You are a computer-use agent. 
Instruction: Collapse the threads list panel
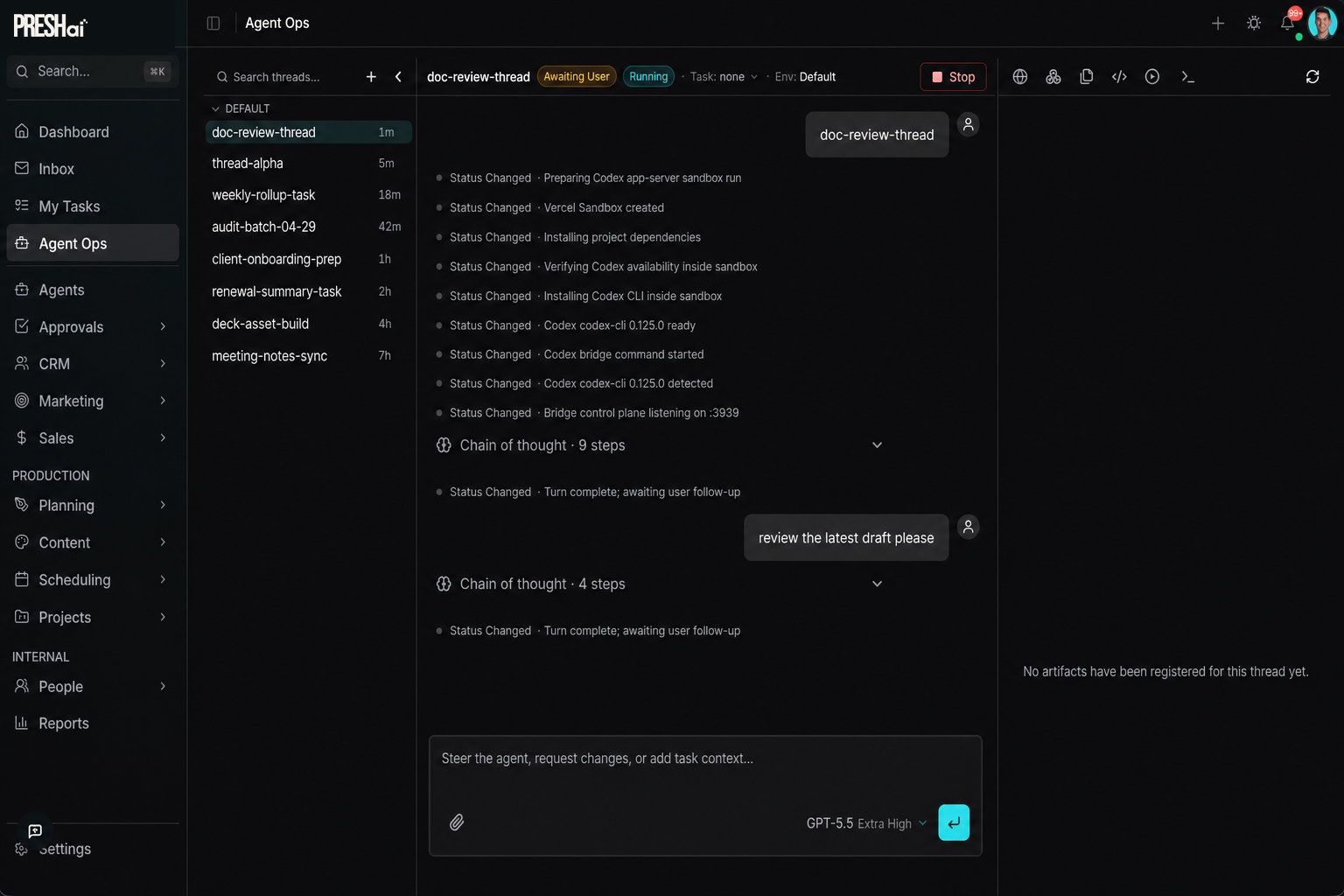399,77
